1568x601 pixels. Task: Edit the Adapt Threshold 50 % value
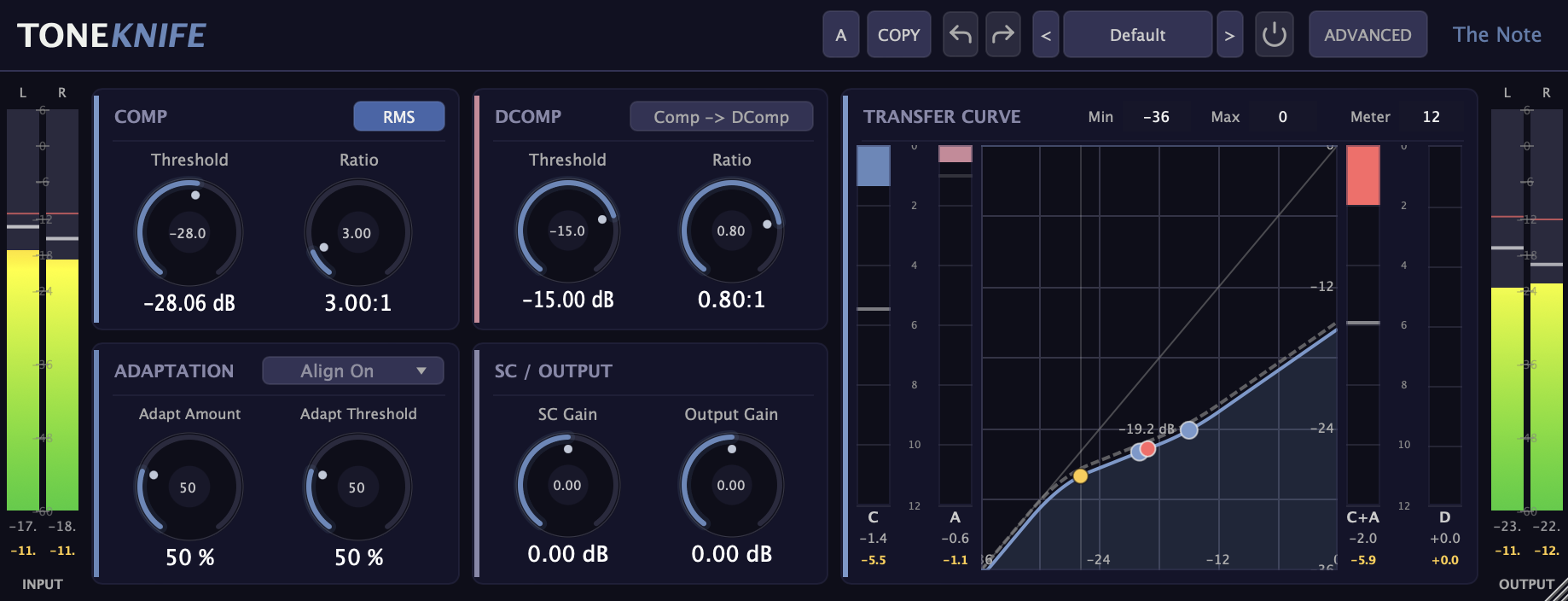tap(358, 557)
